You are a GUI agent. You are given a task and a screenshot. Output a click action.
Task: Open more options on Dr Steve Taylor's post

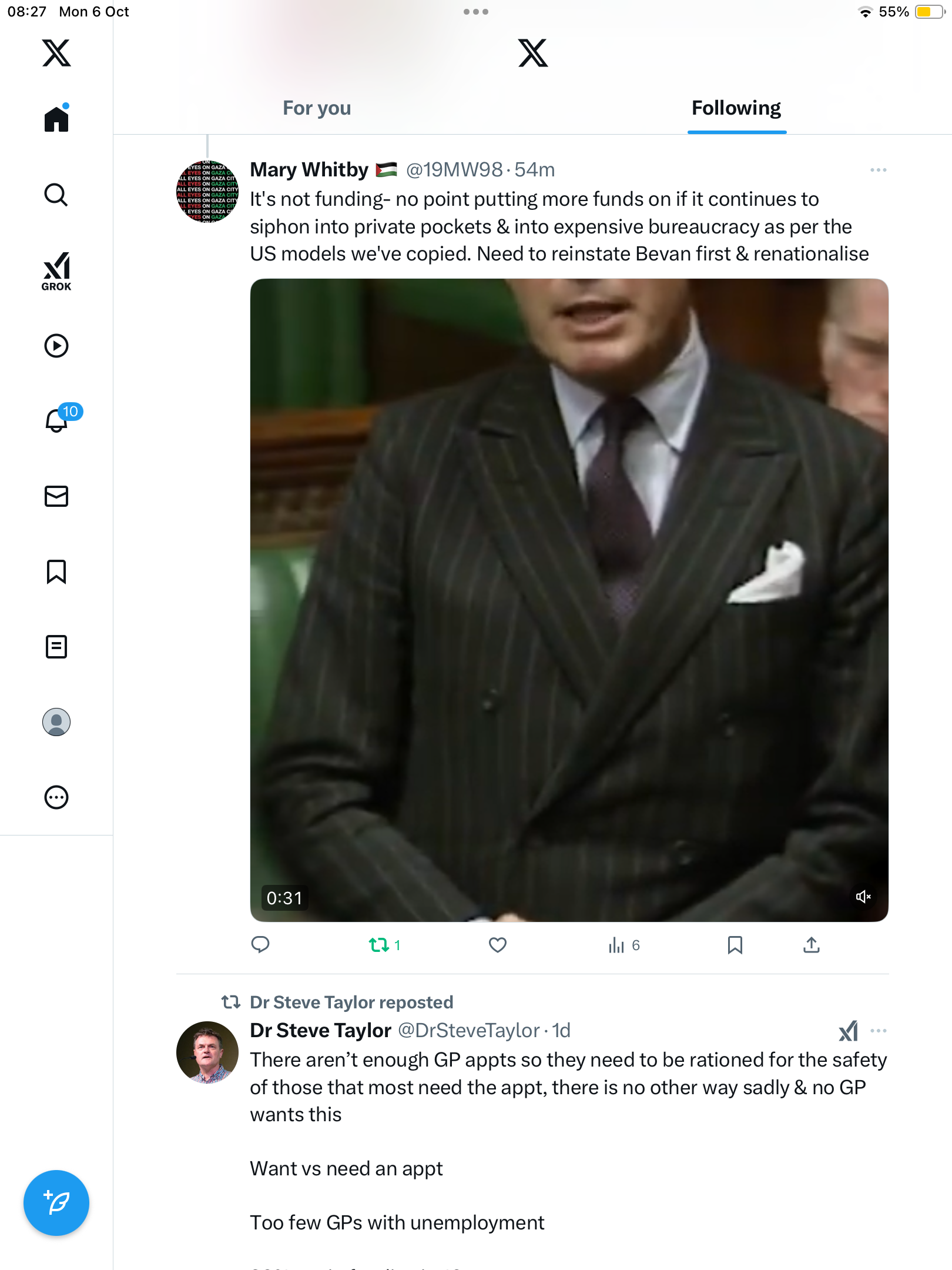click(x=878, y=1031)
